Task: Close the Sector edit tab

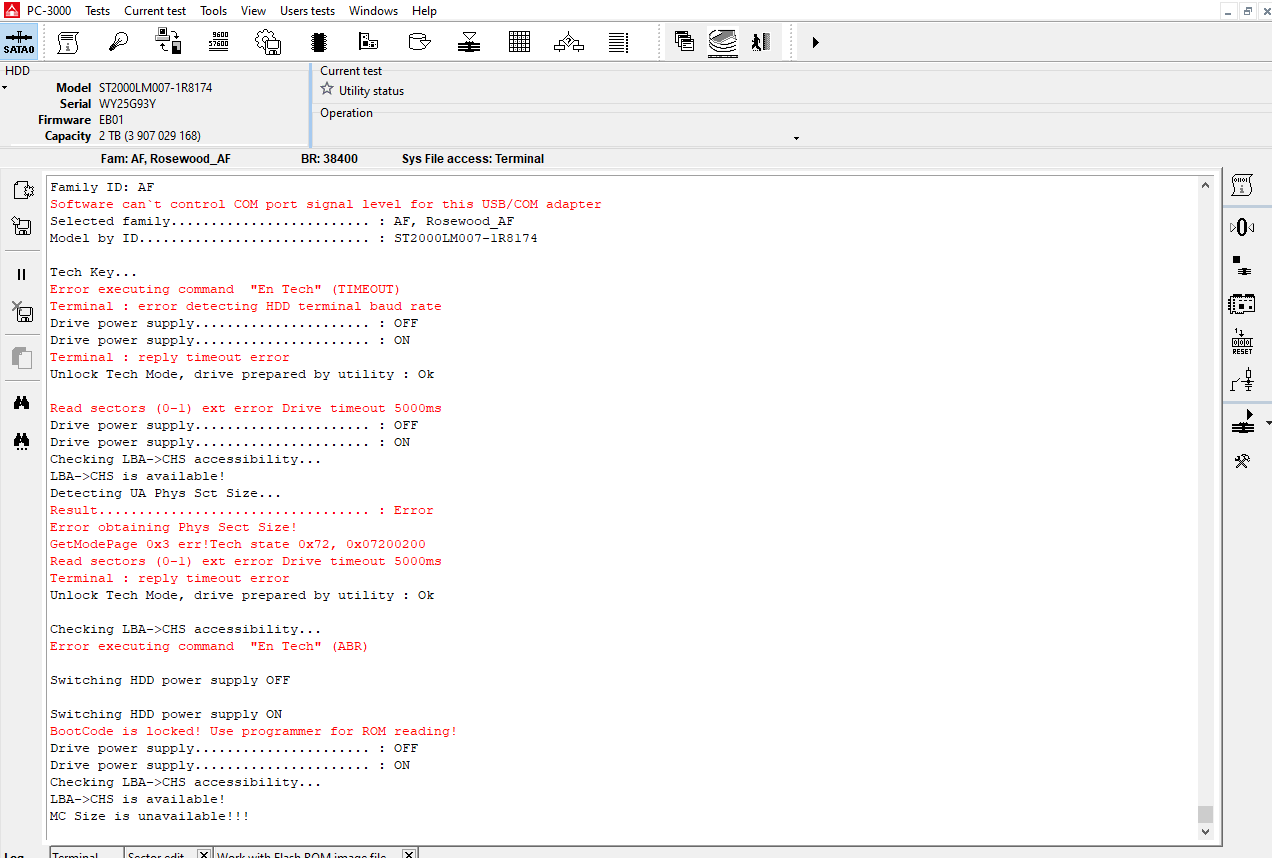Action: coord(204,854)
